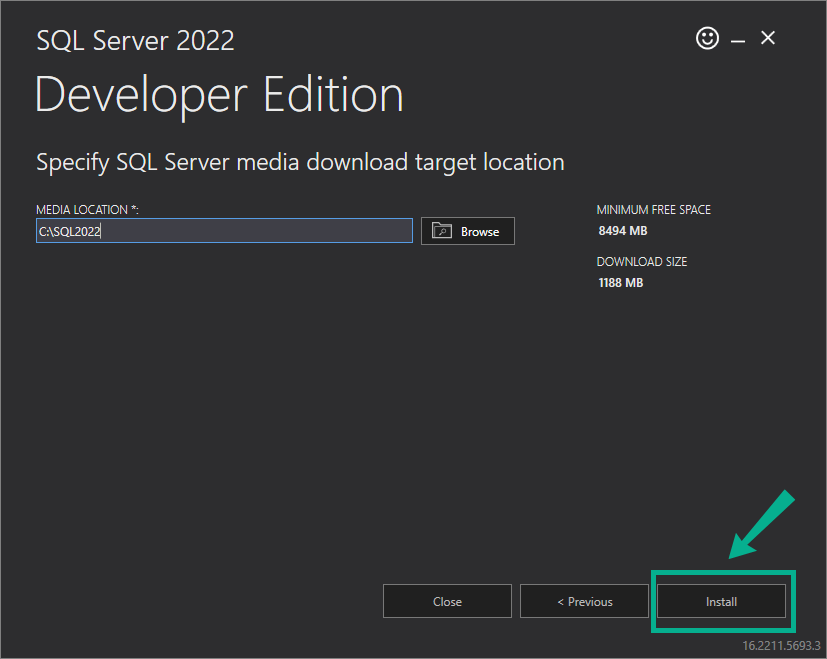
Task: Go back with the Previous button
Action: tap(584, 601)
